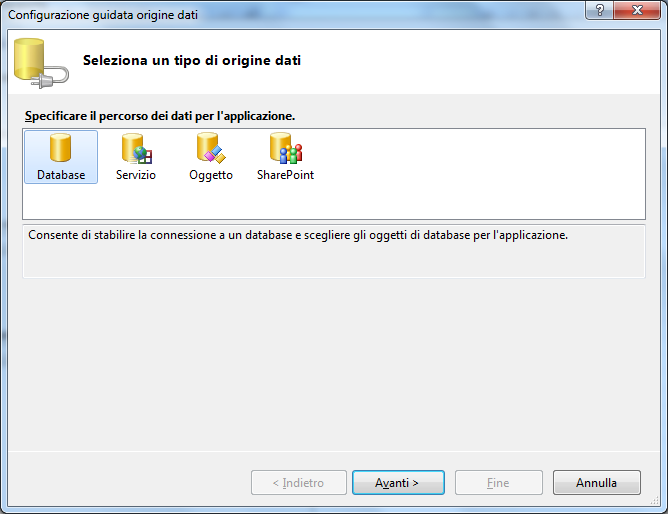
Task: Open help with the question mark button
Action: (x=599, y=10)
